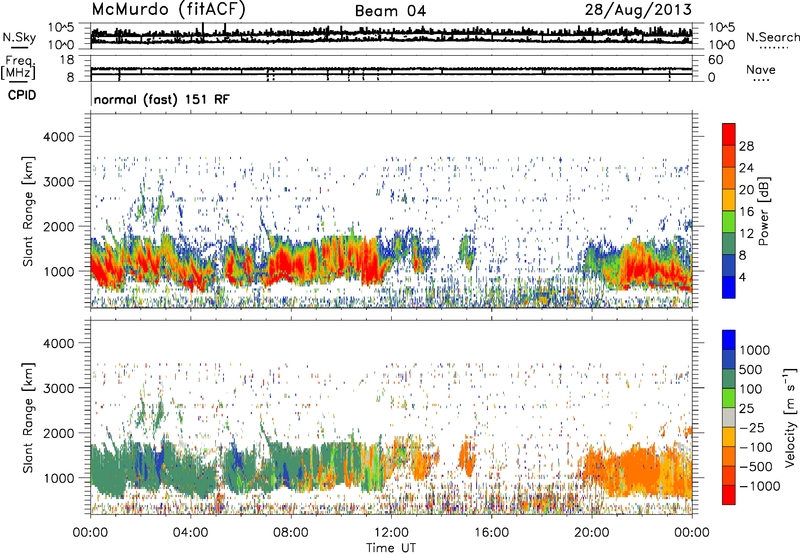Click the Nave legend label
Viewport: 800px width, 554px height.
[x=761, y=69]
